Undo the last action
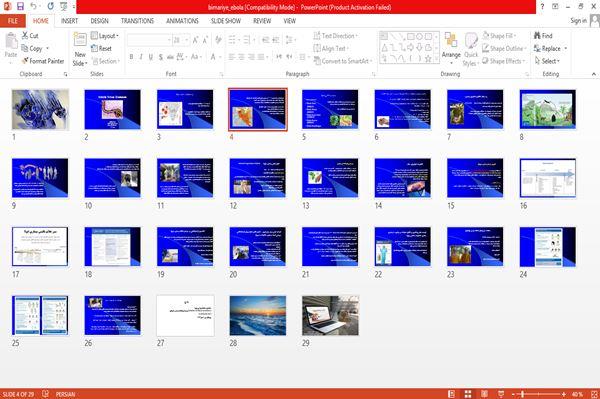 pos(33,7)
